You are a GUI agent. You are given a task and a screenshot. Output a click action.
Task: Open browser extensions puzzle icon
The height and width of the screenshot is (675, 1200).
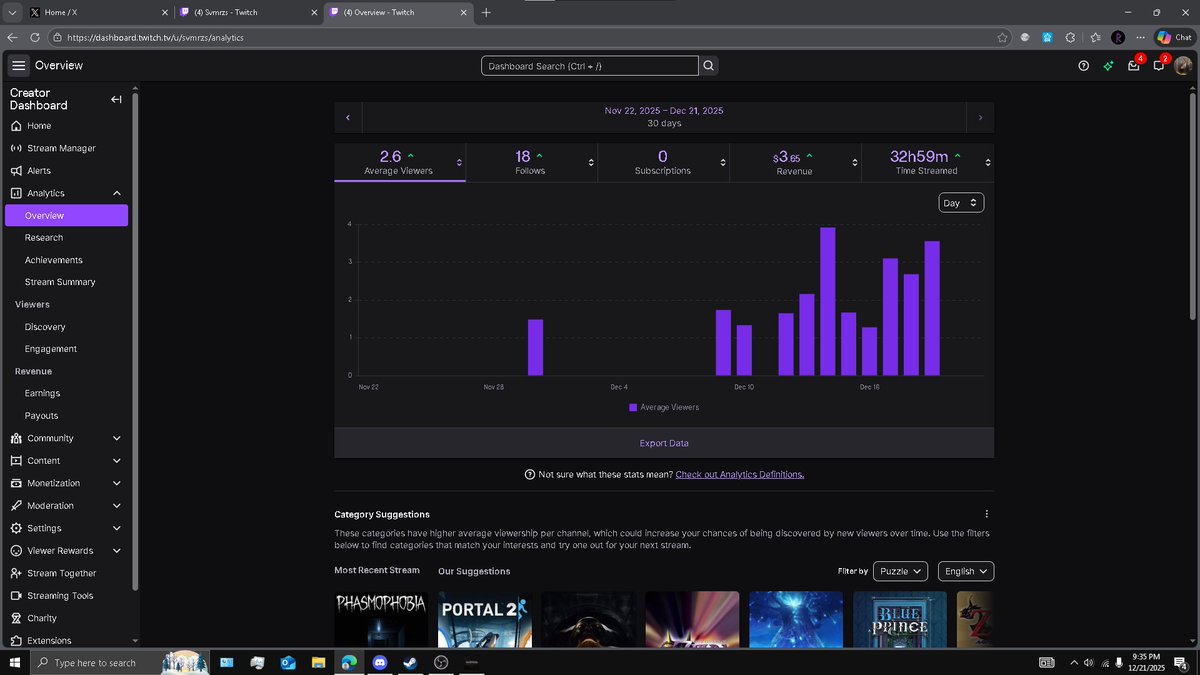coord(1070,37)
